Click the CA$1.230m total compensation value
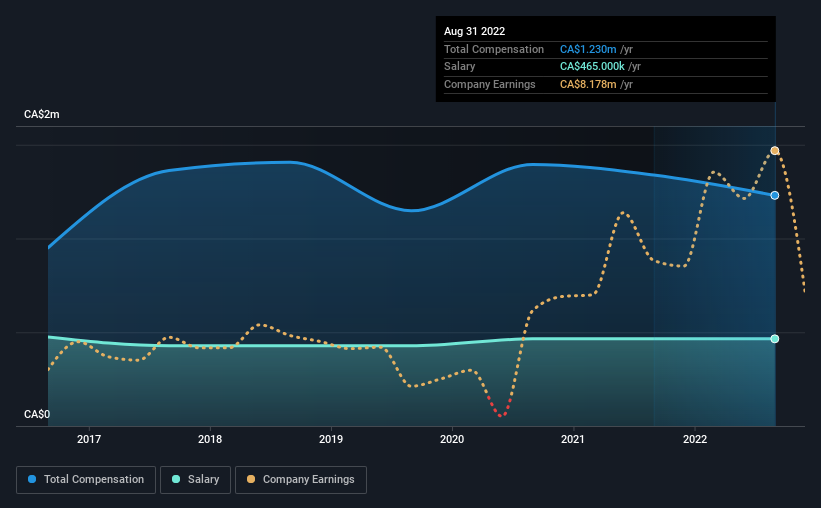Viewport: 821px width, 508px height. (588, 49)
